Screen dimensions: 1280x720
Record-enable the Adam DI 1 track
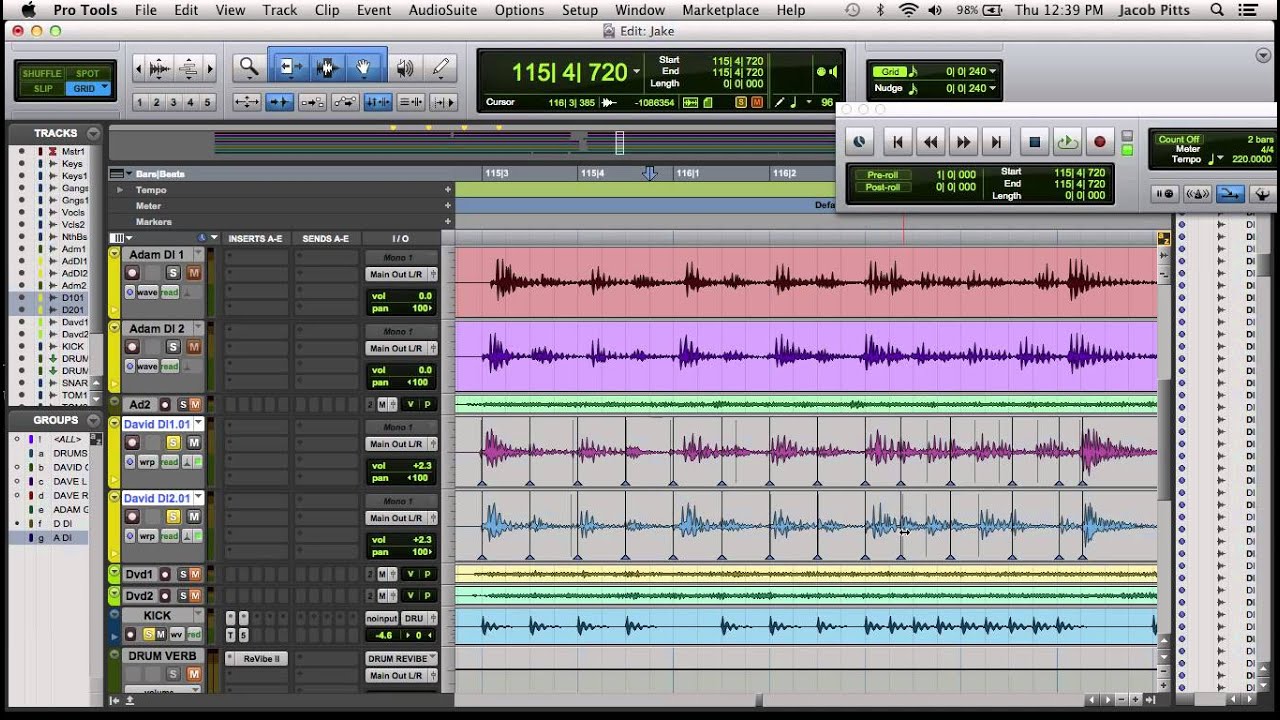click(x=132, y=273)
